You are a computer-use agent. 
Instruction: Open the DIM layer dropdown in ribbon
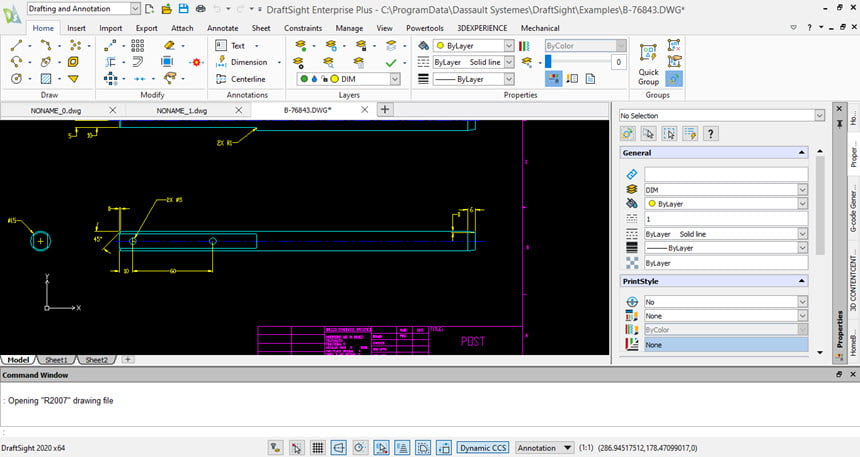pos(395,79)
